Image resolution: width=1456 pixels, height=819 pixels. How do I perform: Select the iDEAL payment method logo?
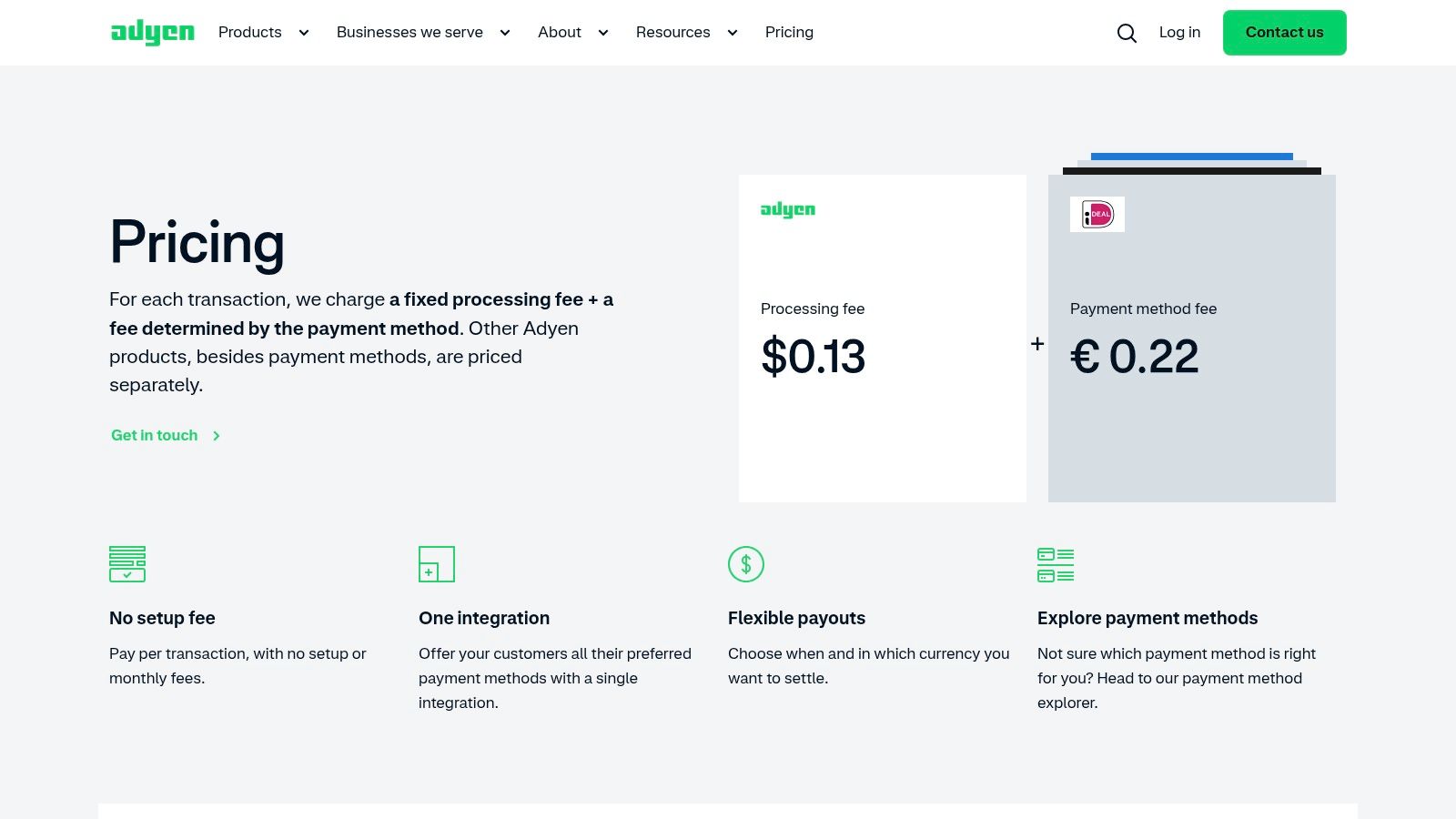pyautogui.click(x=1097, y=214)
